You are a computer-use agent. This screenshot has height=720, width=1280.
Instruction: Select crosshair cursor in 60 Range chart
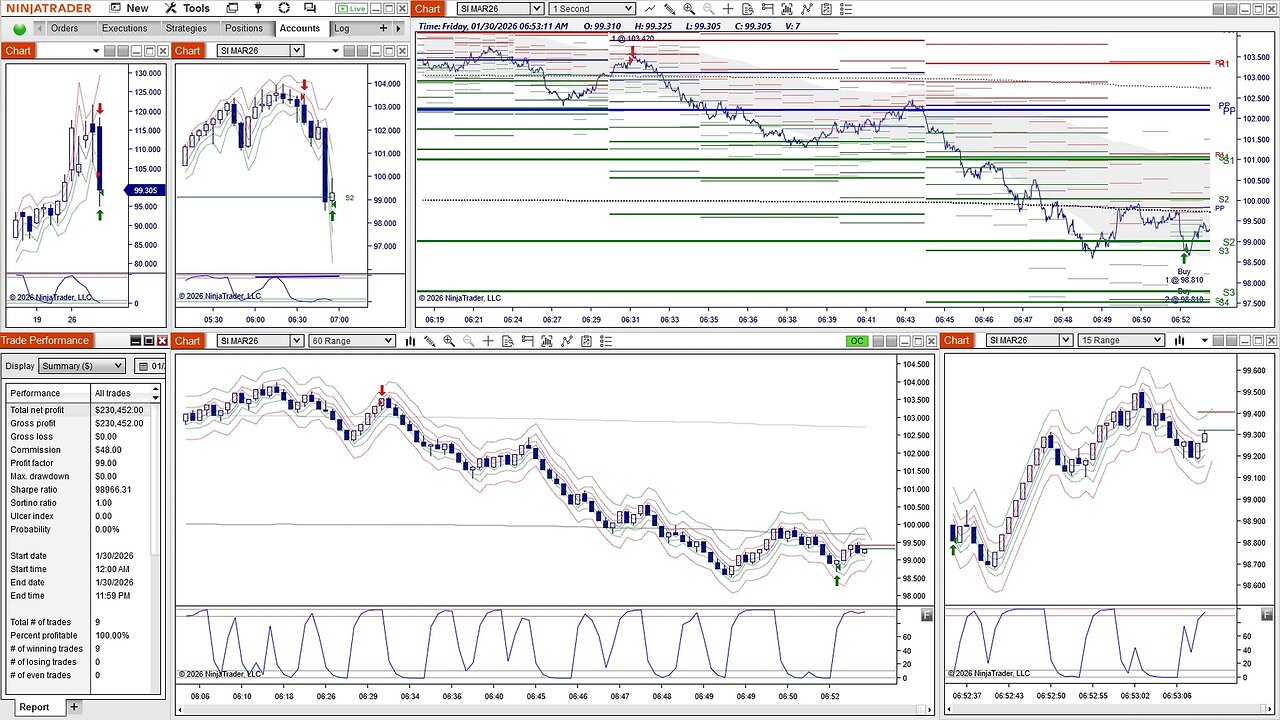pos(488,341)
